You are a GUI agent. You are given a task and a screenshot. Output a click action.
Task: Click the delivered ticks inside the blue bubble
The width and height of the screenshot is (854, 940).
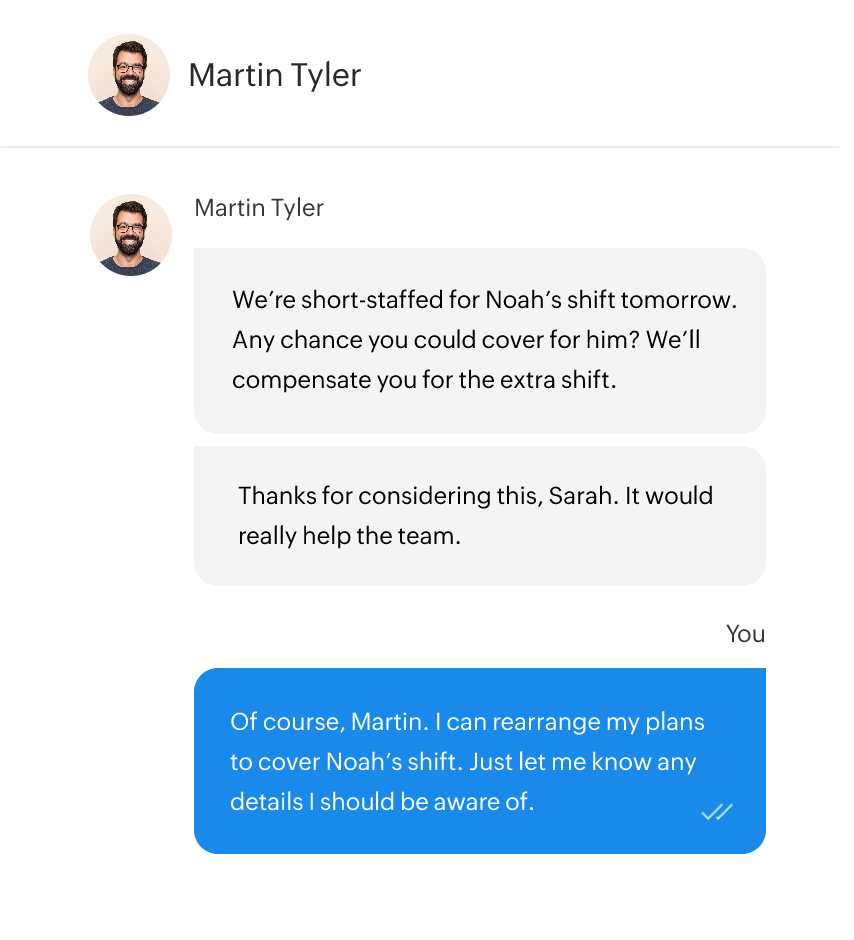pyautogui.click(x=716, y=813)
